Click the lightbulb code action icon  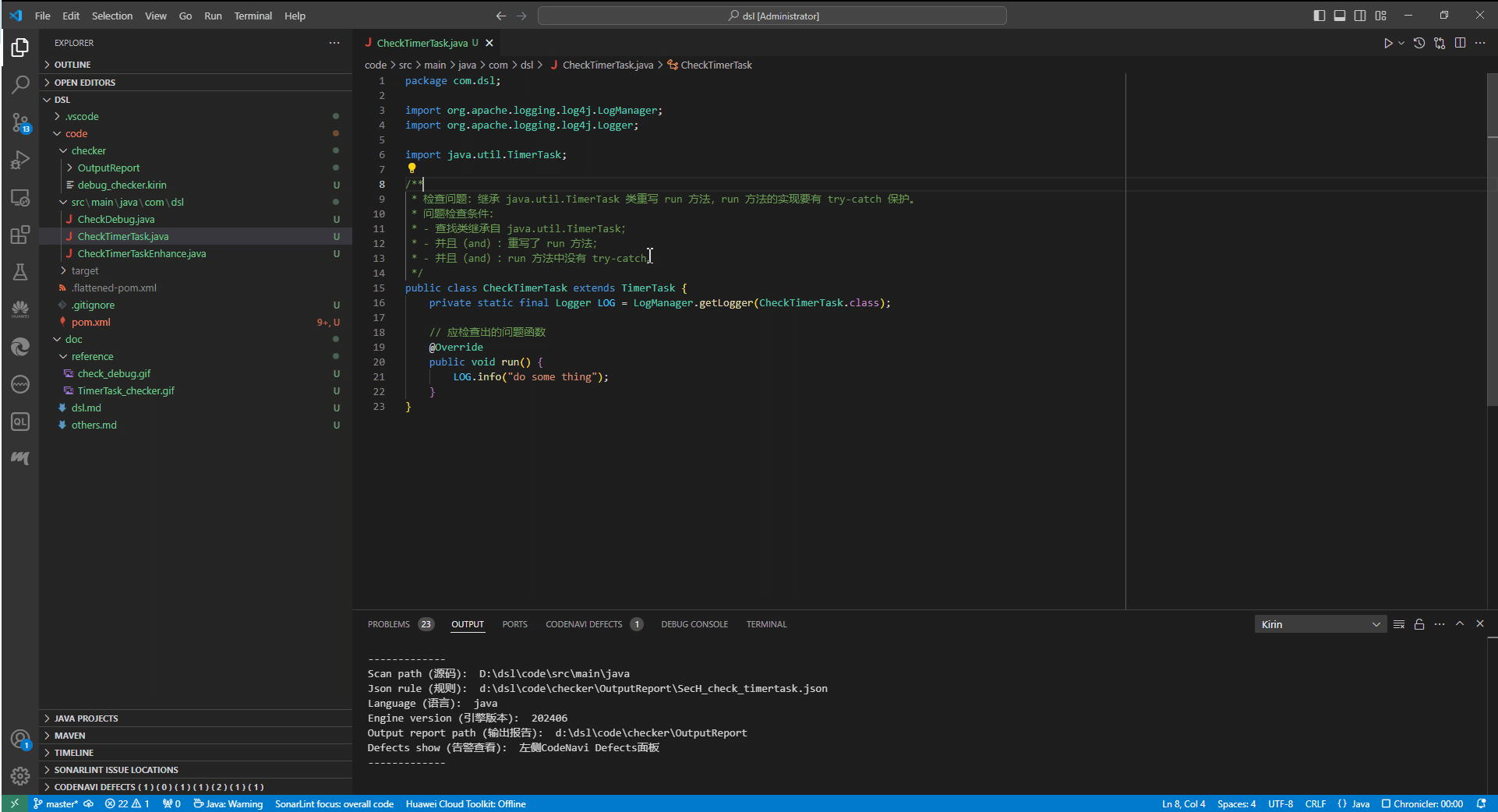pos(412,168)
